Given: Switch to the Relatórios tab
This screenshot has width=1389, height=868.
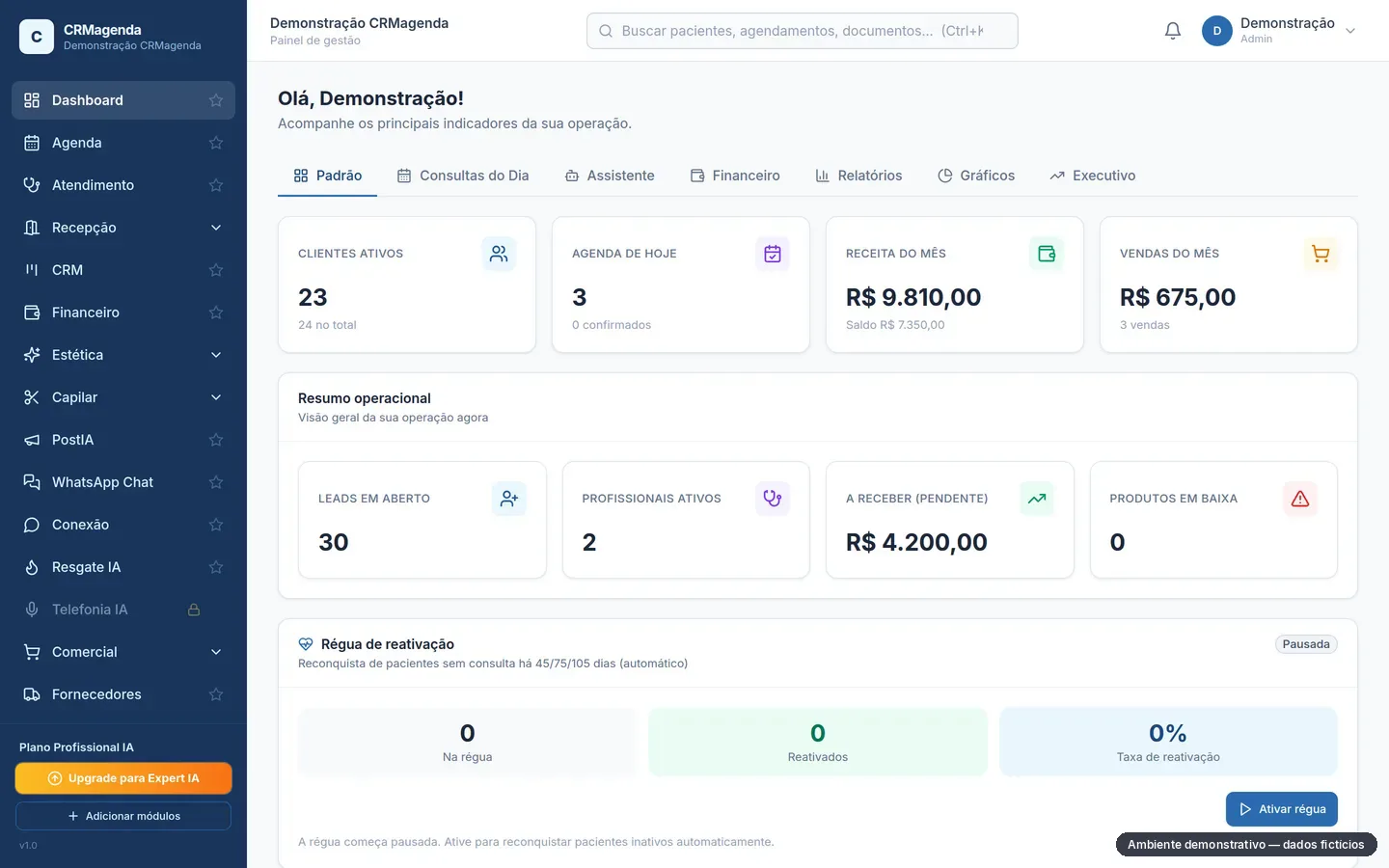Looking at the screenshot, I should [x=859, y=176].
